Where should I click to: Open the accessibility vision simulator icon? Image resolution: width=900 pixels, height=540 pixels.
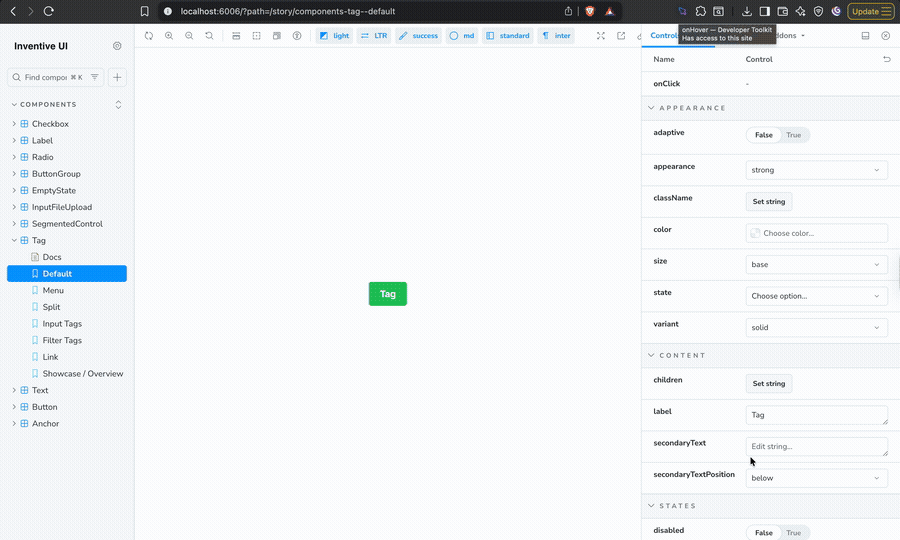coord(297,36)
